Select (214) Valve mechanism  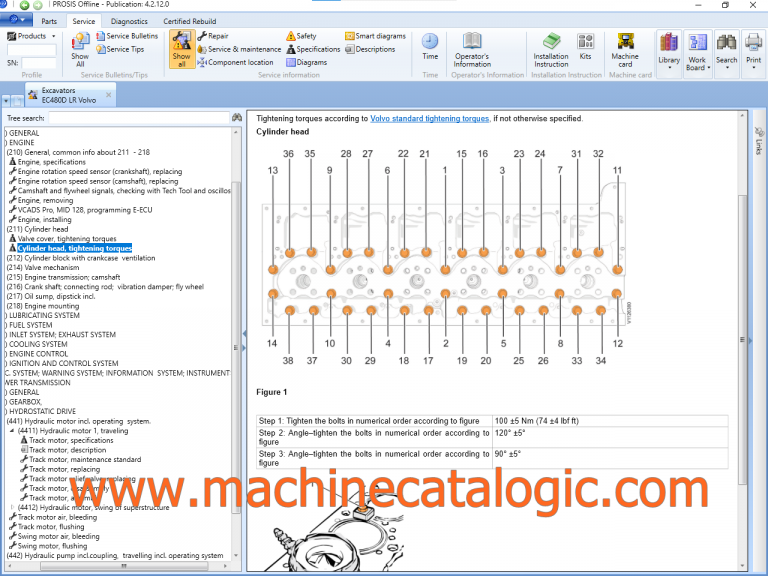pyautogui.click(x=43, y=267)
